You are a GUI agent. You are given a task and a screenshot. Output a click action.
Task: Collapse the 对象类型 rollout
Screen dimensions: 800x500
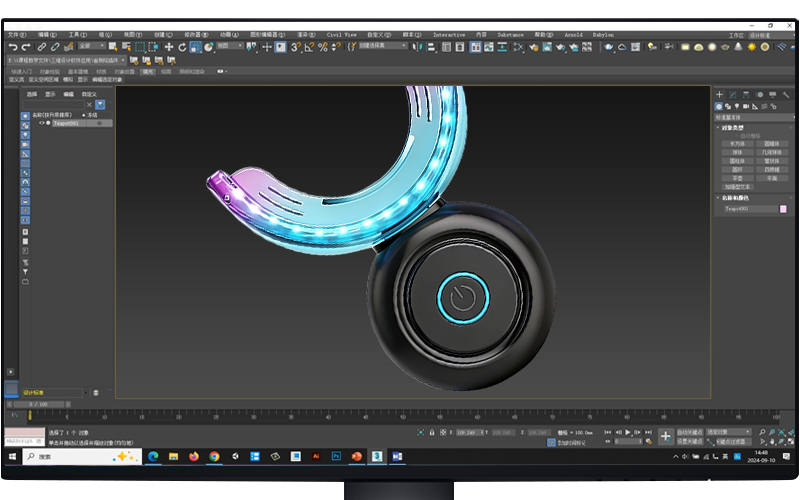tap(730, 128)
